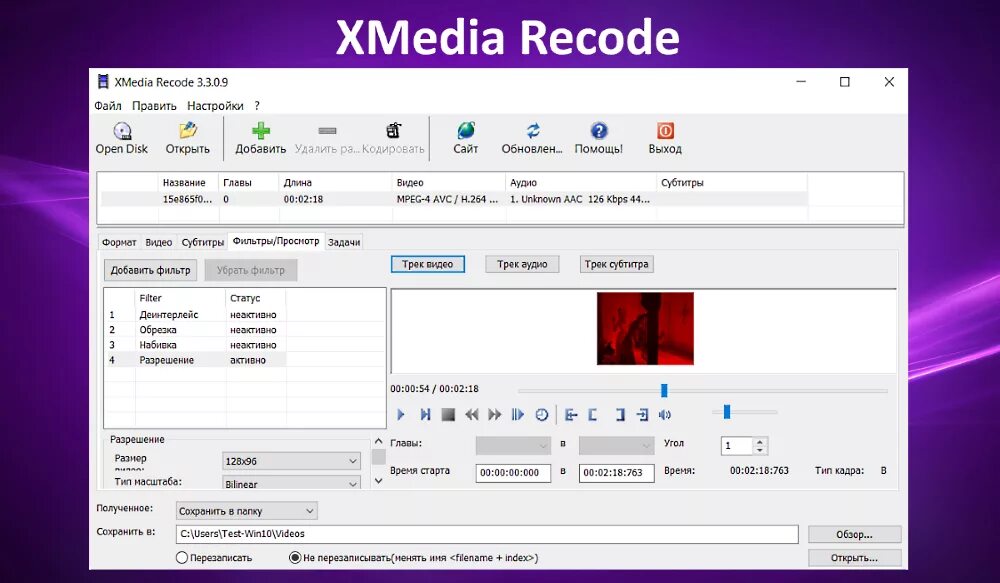Click the Сохранить в path field
Image resolution: width=1000 pixels, height=583 pixels.
(487, 534)
